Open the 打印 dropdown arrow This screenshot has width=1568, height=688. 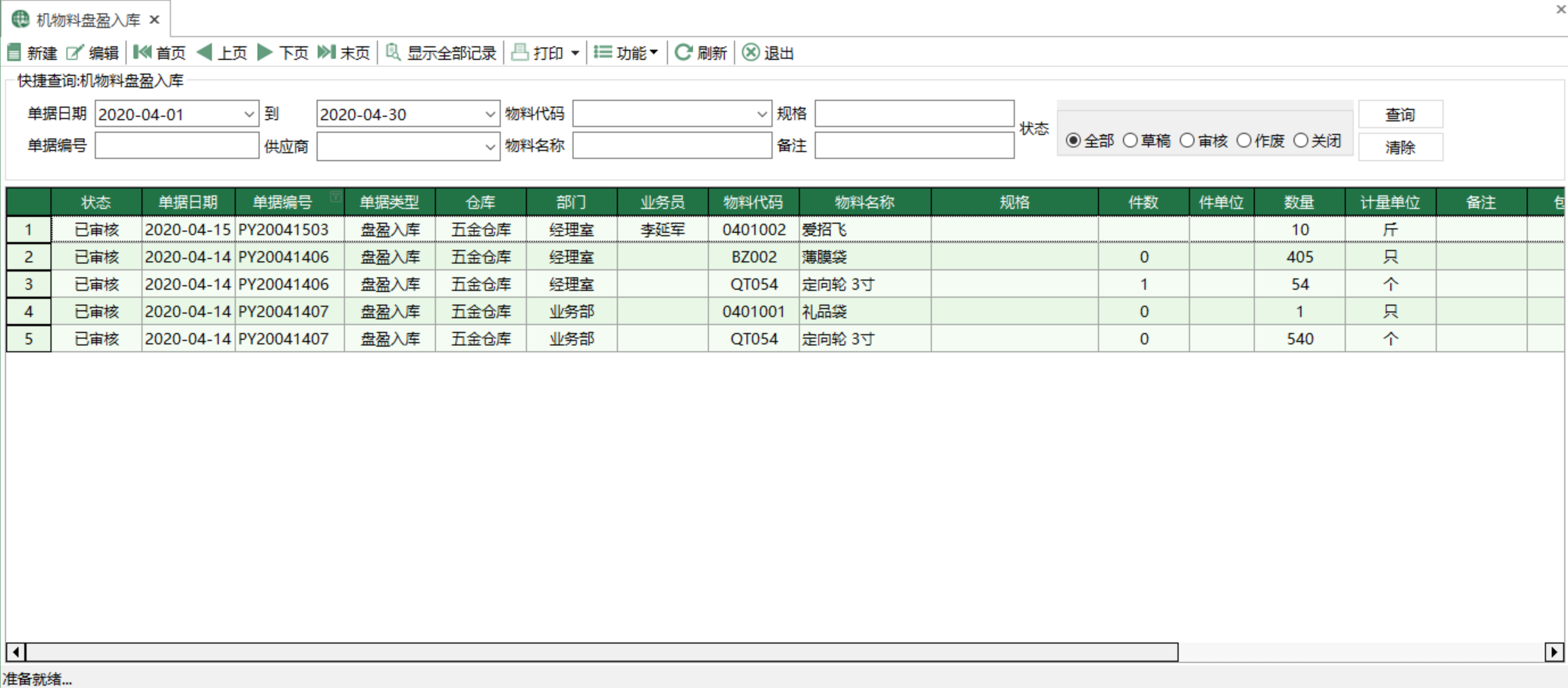pyautogui.click(x=575, y=53)
